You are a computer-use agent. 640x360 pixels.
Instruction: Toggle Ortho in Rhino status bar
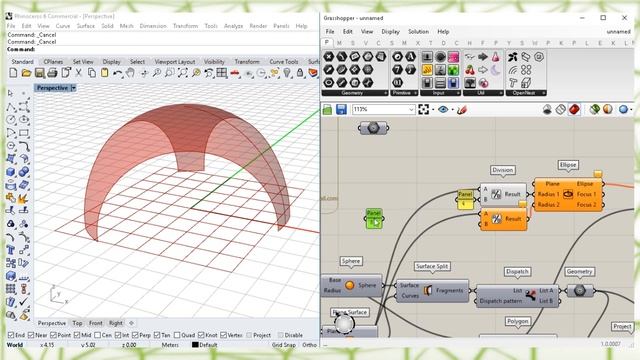(309, 345)
